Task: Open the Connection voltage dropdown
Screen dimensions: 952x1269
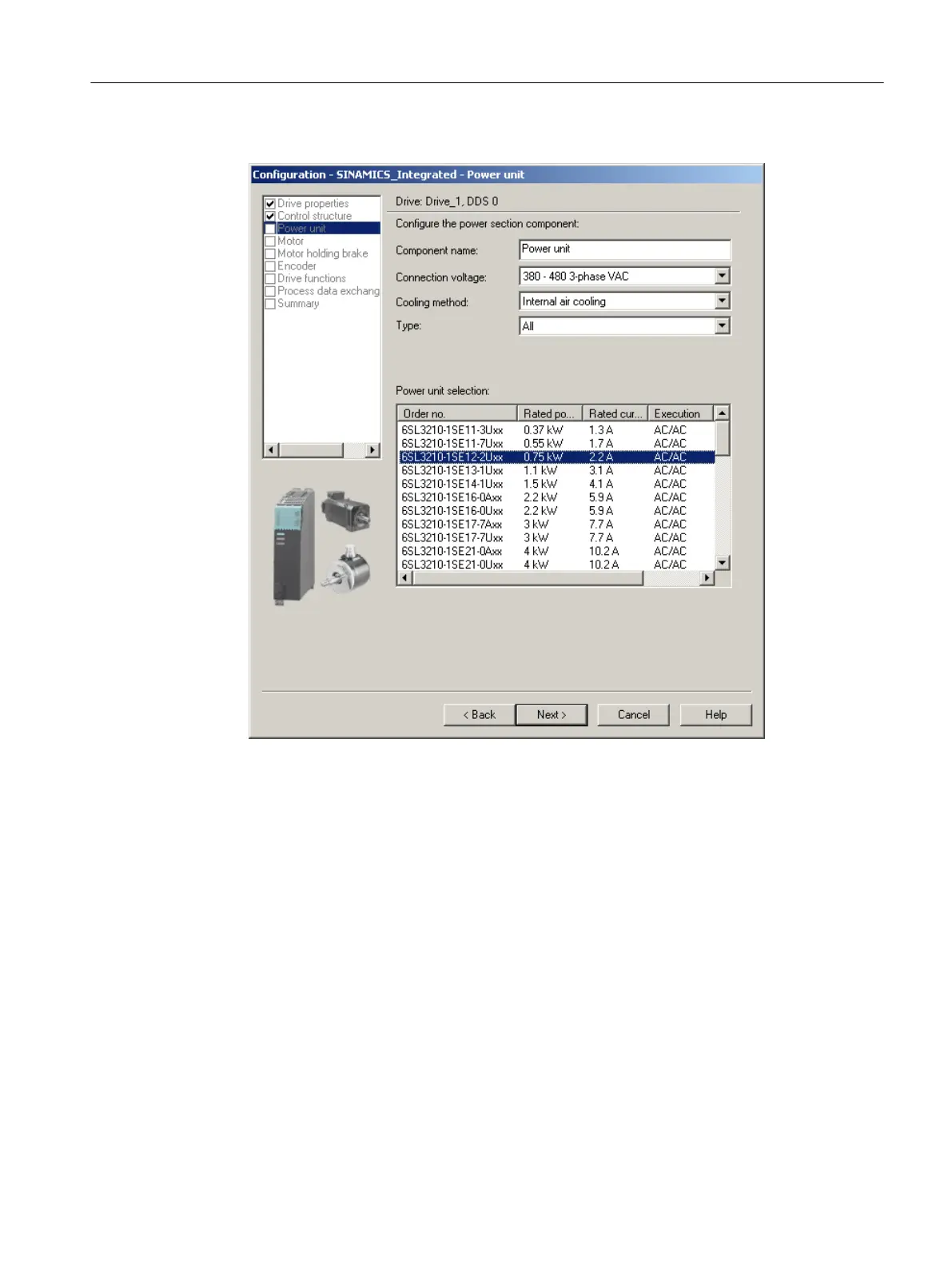Action: coord(723,276)
